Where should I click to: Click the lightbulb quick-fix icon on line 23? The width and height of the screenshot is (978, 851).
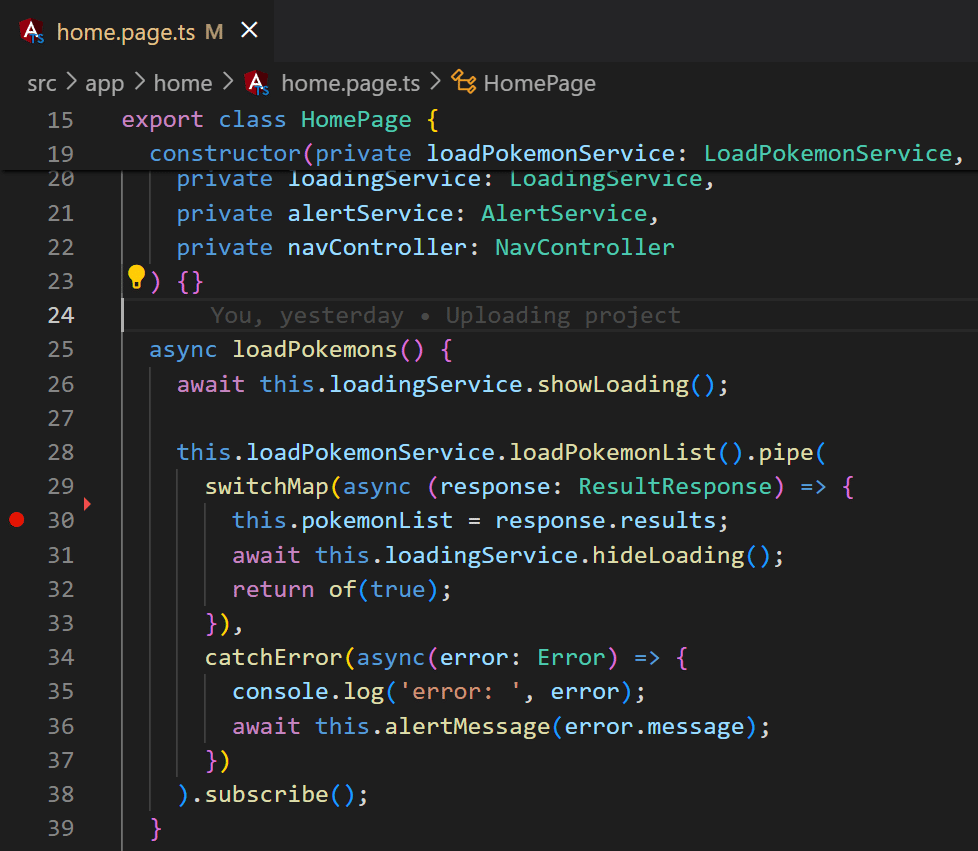point(136,276)
